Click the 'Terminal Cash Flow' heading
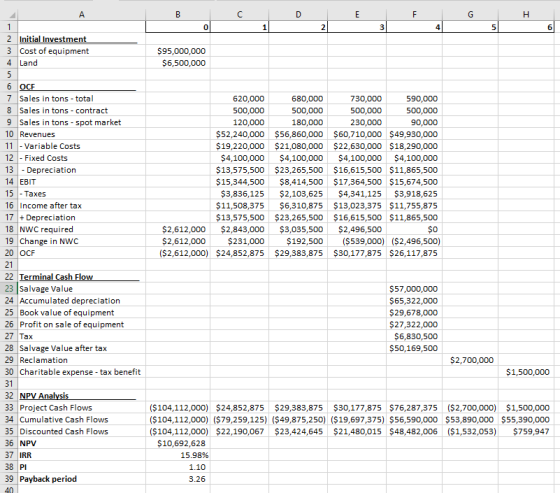 click(x=56, y=277)
